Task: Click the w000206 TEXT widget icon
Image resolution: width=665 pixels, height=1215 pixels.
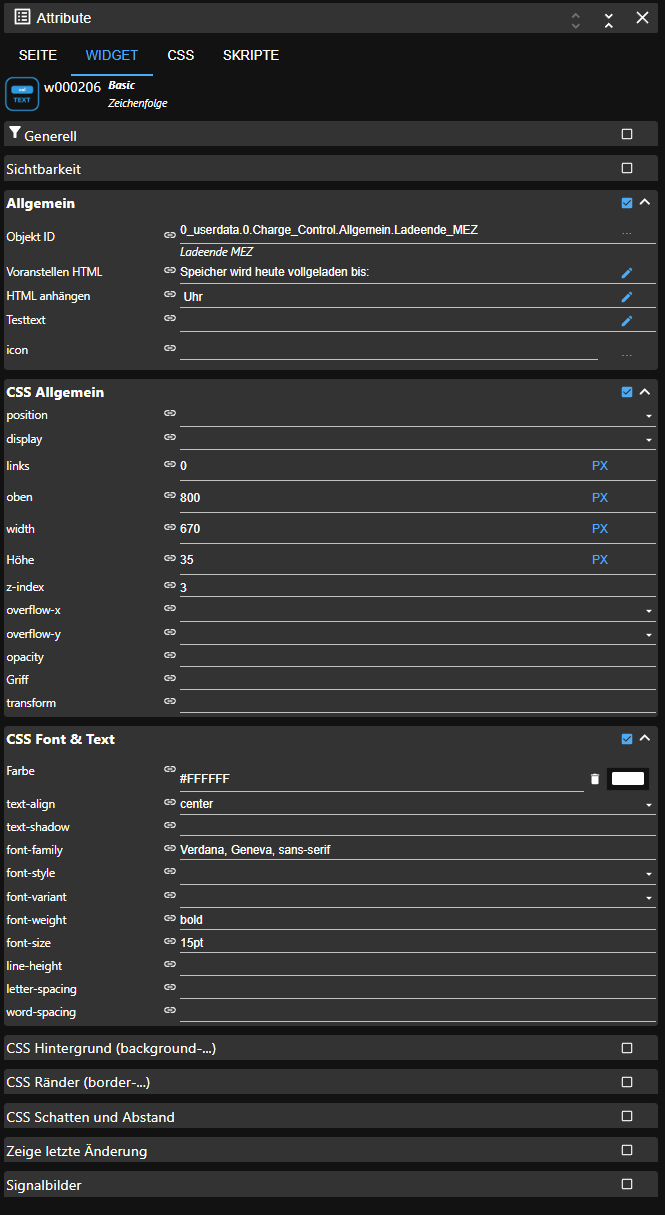Action: pyautogui.click(x=22, y=94)
